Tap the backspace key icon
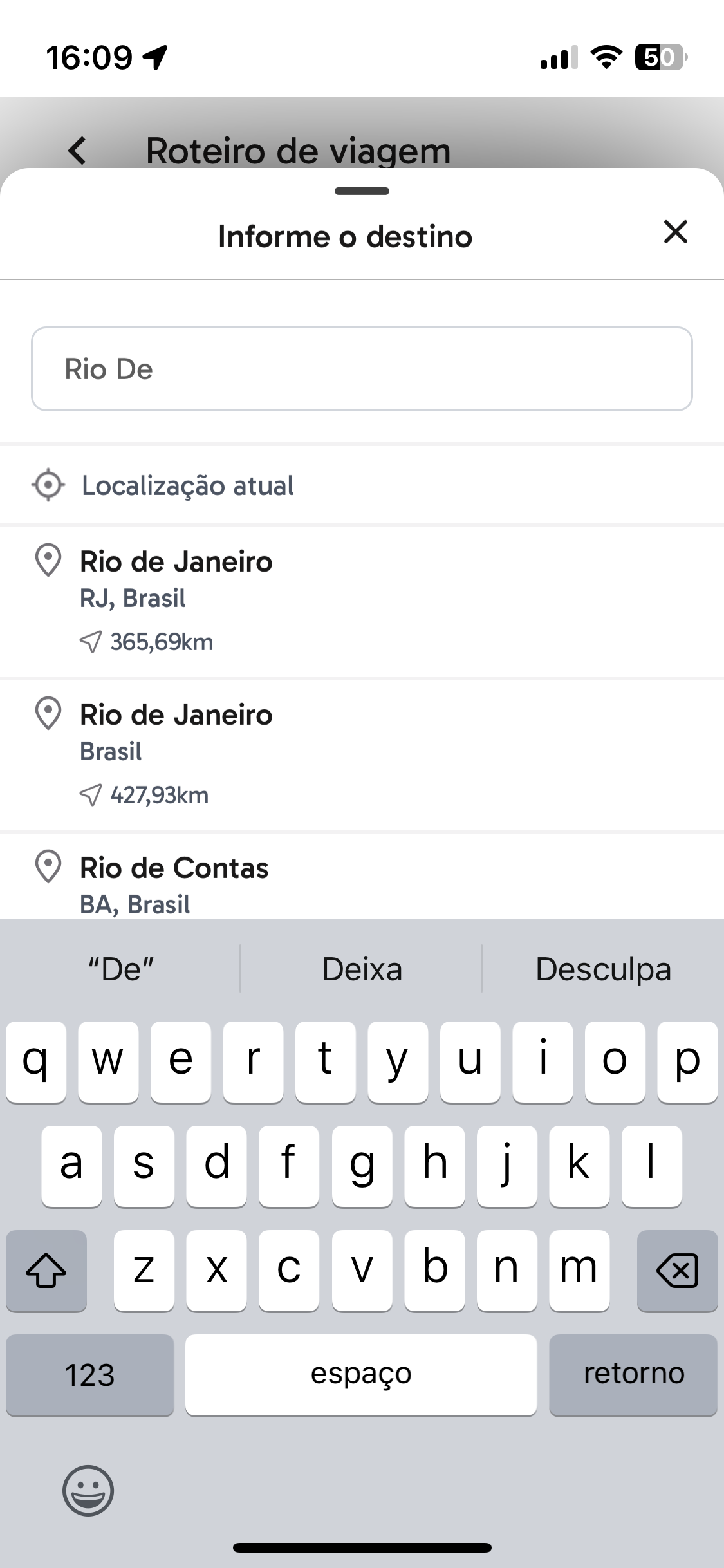Image resolution: width=724 pixels, height=1568 pixels. pos(677,1271)
